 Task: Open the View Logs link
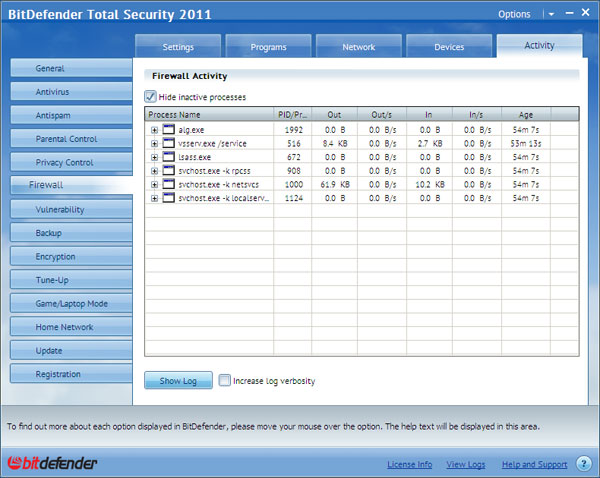(466, 464)
